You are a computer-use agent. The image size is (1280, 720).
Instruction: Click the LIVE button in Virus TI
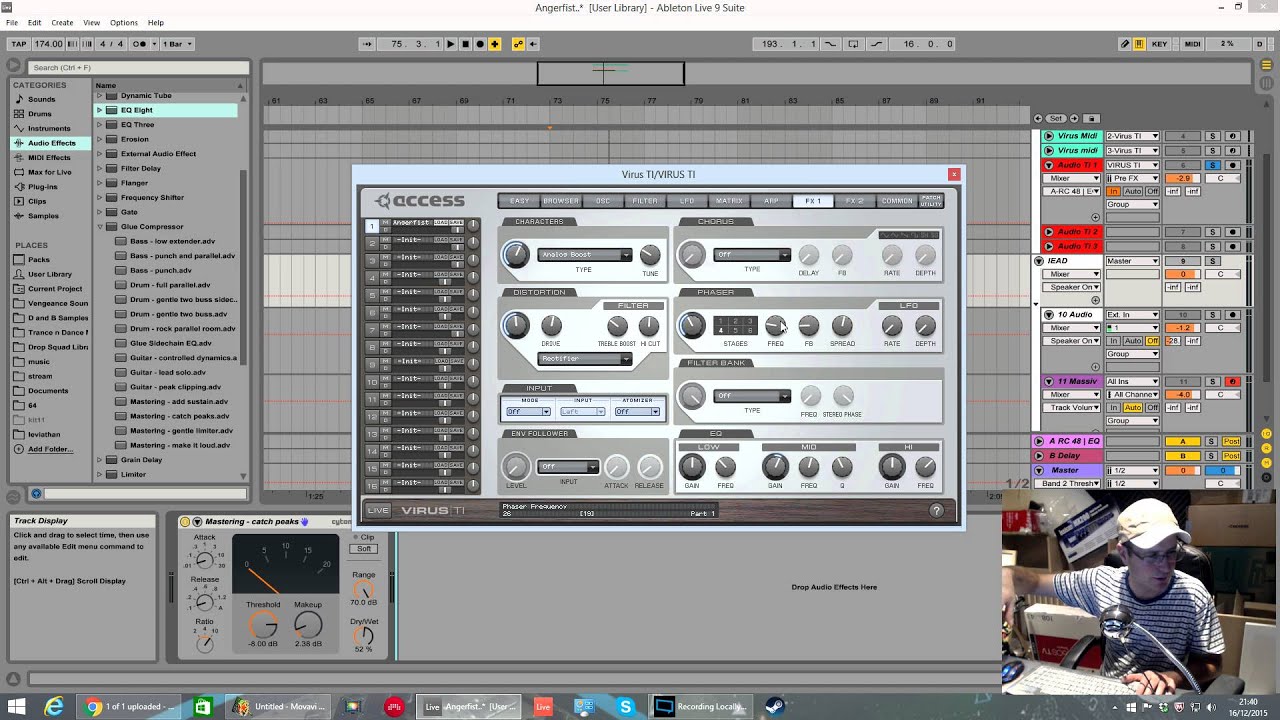click(x=378, y=510)
